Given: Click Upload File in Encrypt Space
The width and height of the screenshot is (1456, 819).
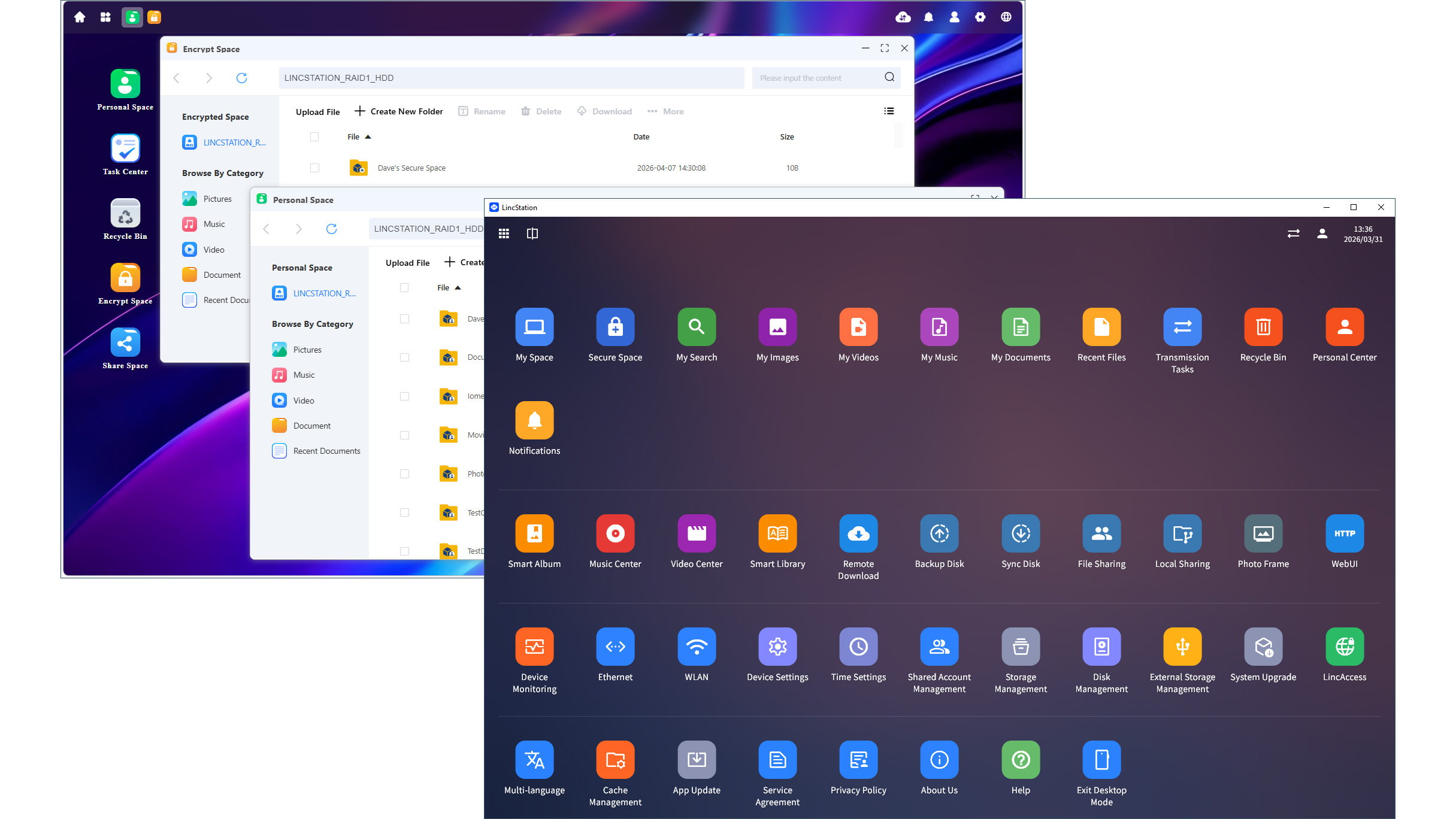Looking at the screenshot, I should [317, 112].
